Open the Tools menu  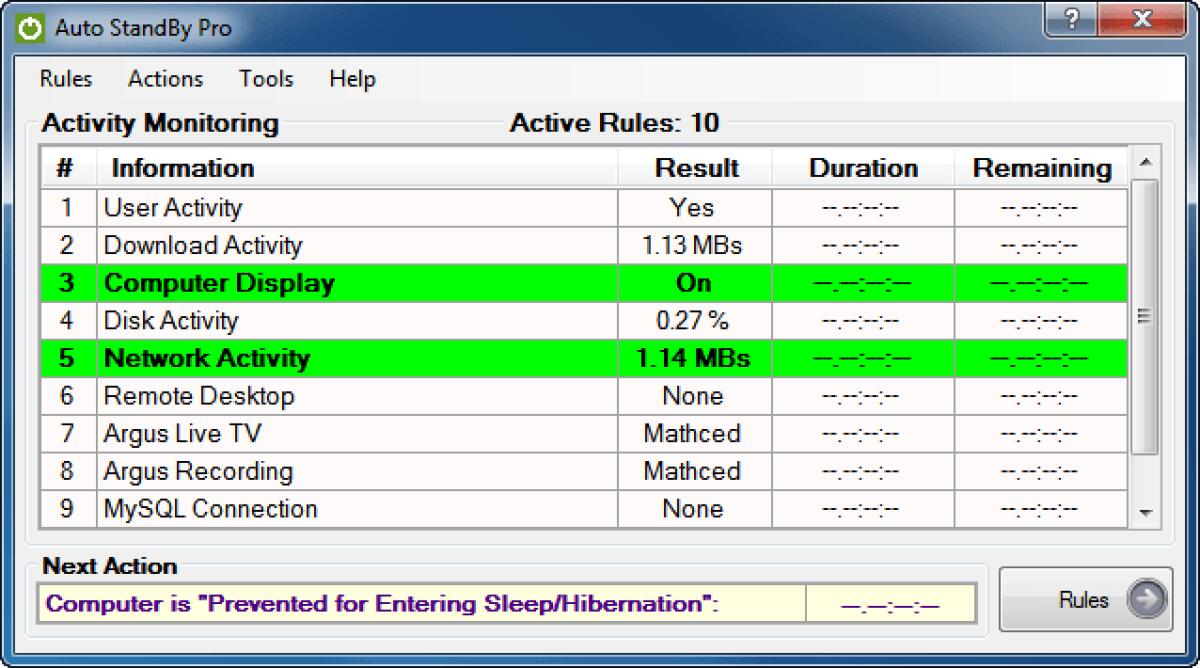tap(266, 79)
